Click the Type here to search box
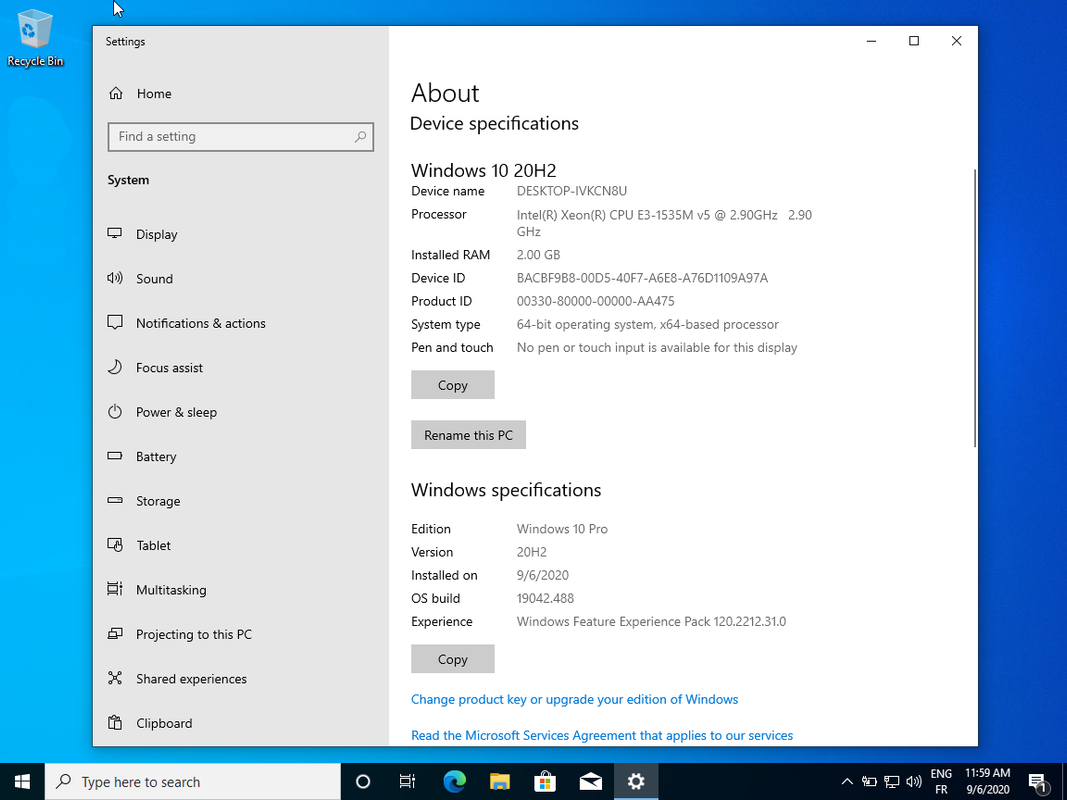Image resolution: width=1067 pixels, height=800 pixels. click(x=193, y=782)
